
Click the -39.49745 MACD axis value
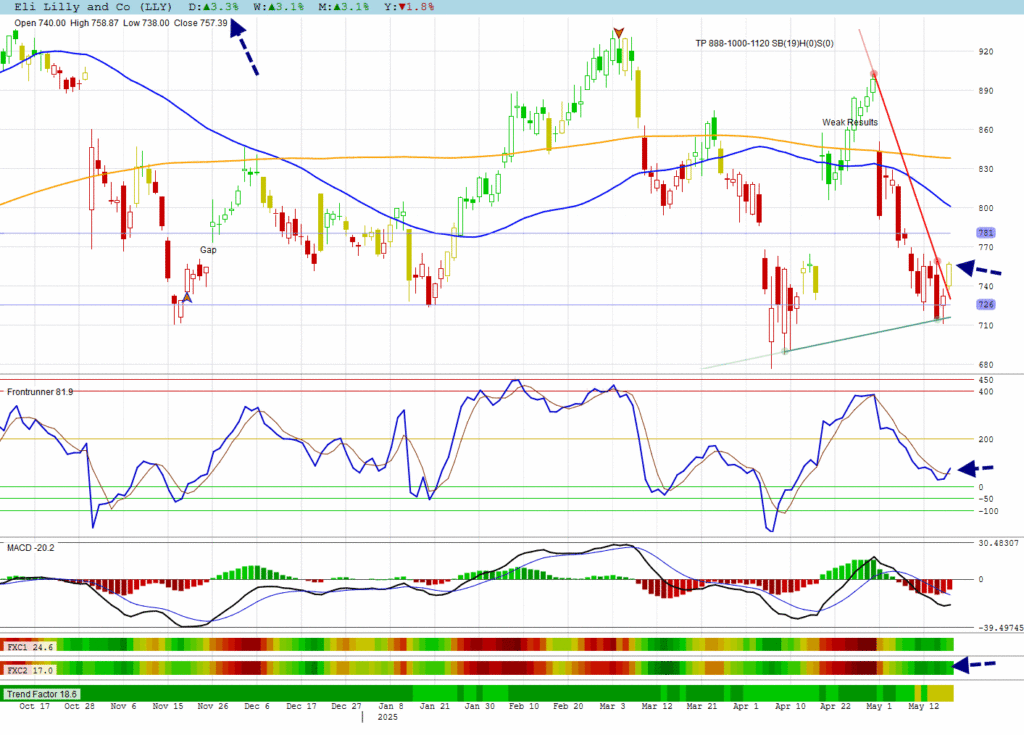tap(1000, 628)
